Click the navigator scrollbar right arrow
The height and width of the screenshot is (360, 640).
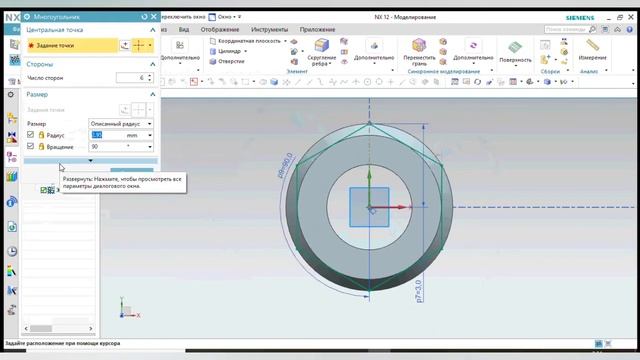[91, 328]
